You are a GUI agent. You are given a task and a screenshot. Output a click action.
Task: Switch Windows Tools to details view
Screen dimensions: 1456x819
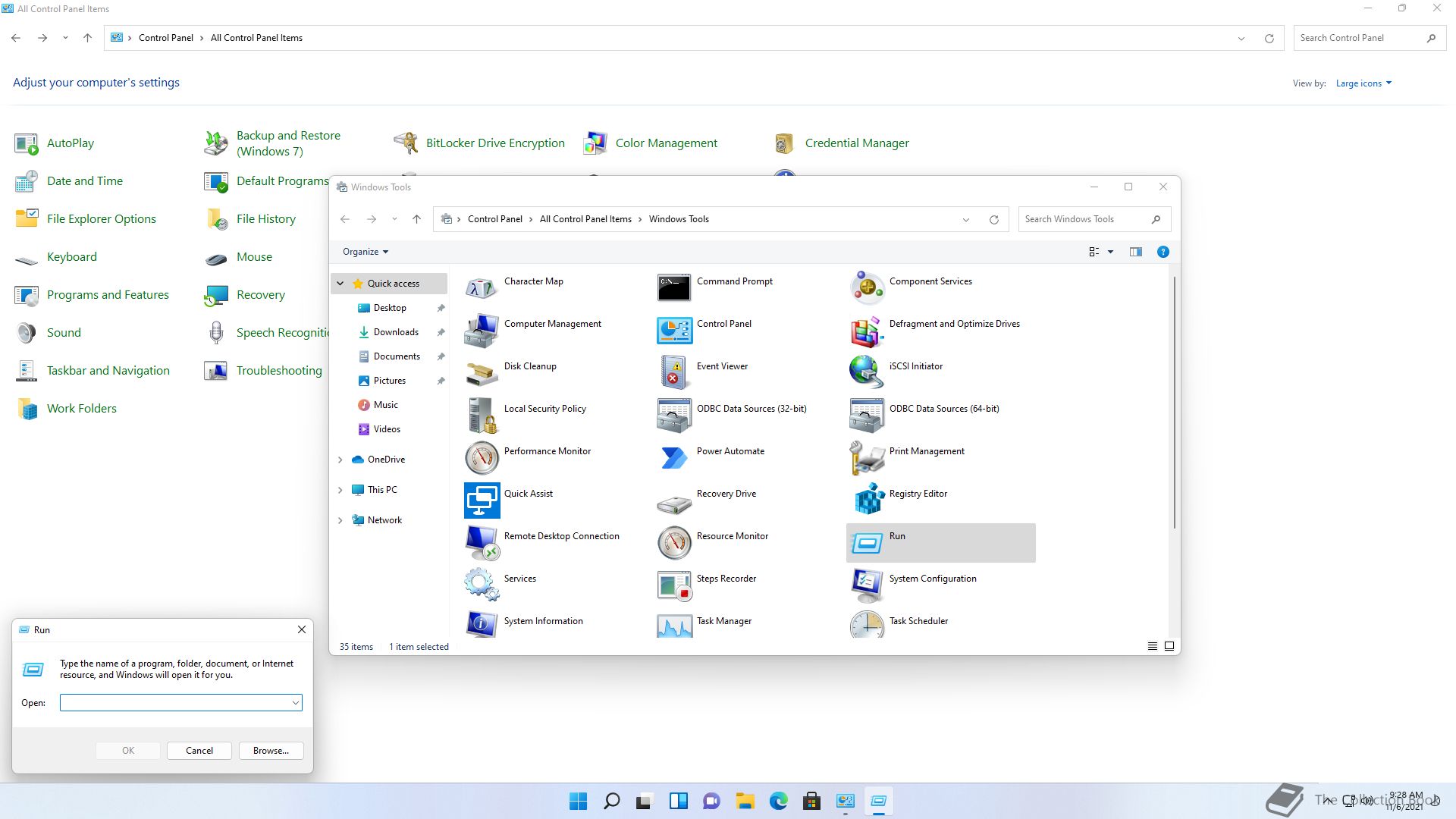1152,646
